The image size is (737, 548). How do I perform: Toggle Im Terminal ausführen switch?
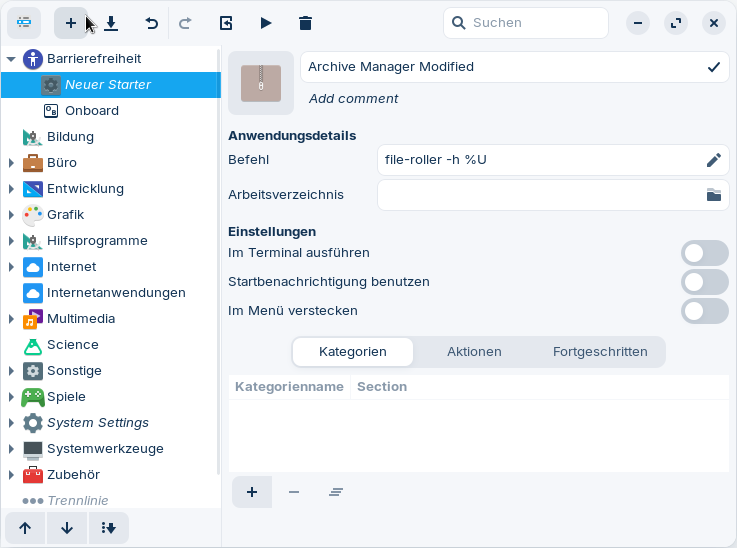click(x=705, y=253)
